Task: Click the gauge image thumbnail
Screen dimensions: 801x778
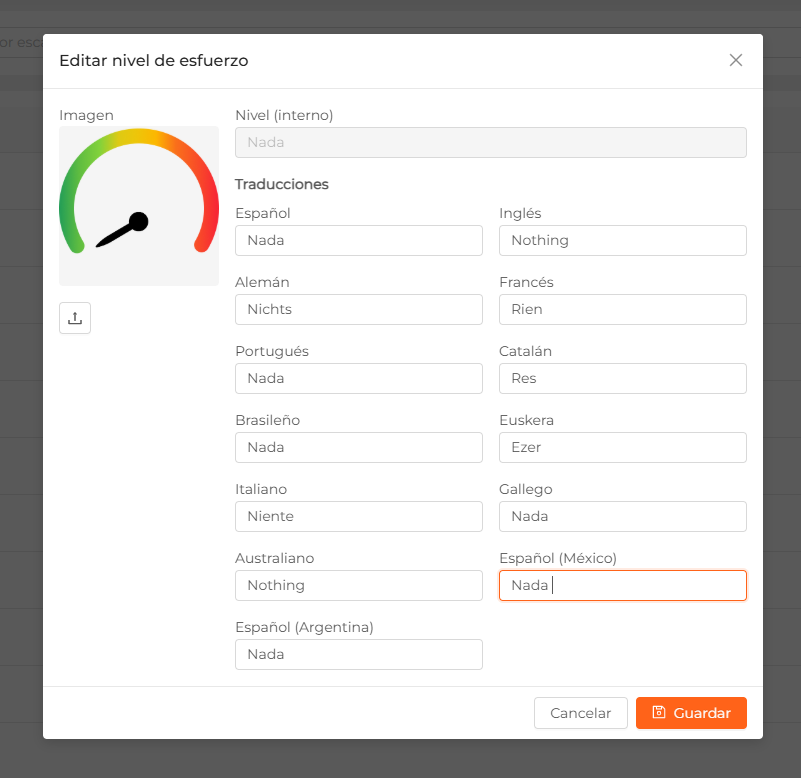Action: (139, 206)
